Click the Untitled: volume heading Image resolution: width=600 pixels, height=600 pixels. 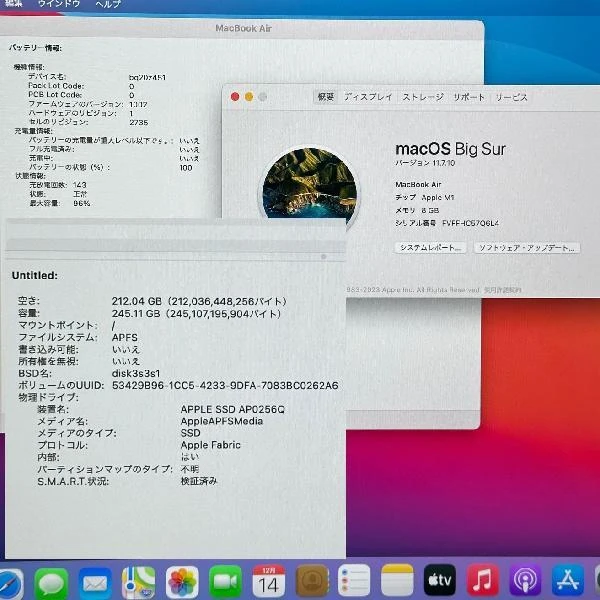(35, 276)
